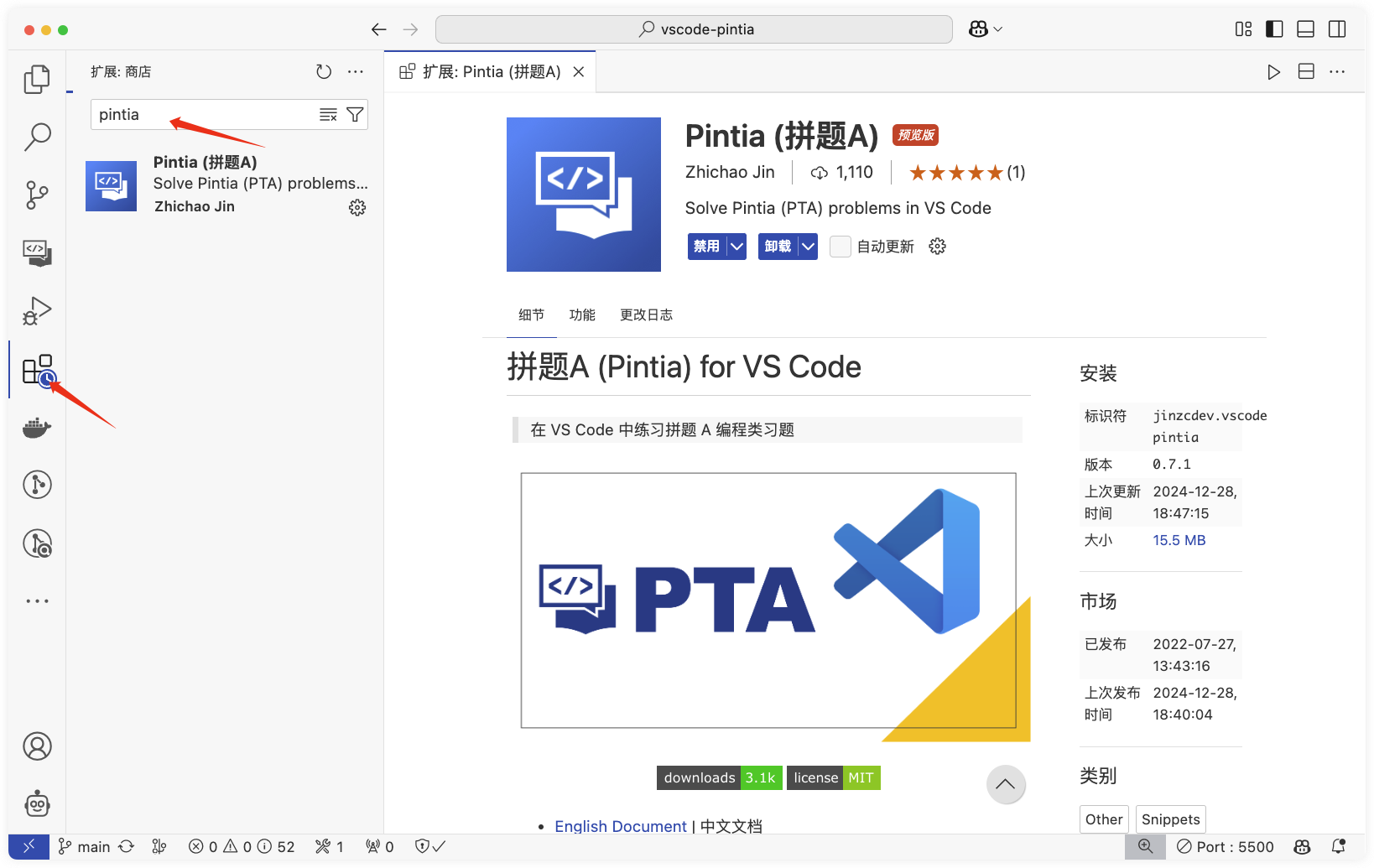Open the Run and Debug view
Image resolution: width=1374 pixels, height=868 pixels.
coord(37,310)
